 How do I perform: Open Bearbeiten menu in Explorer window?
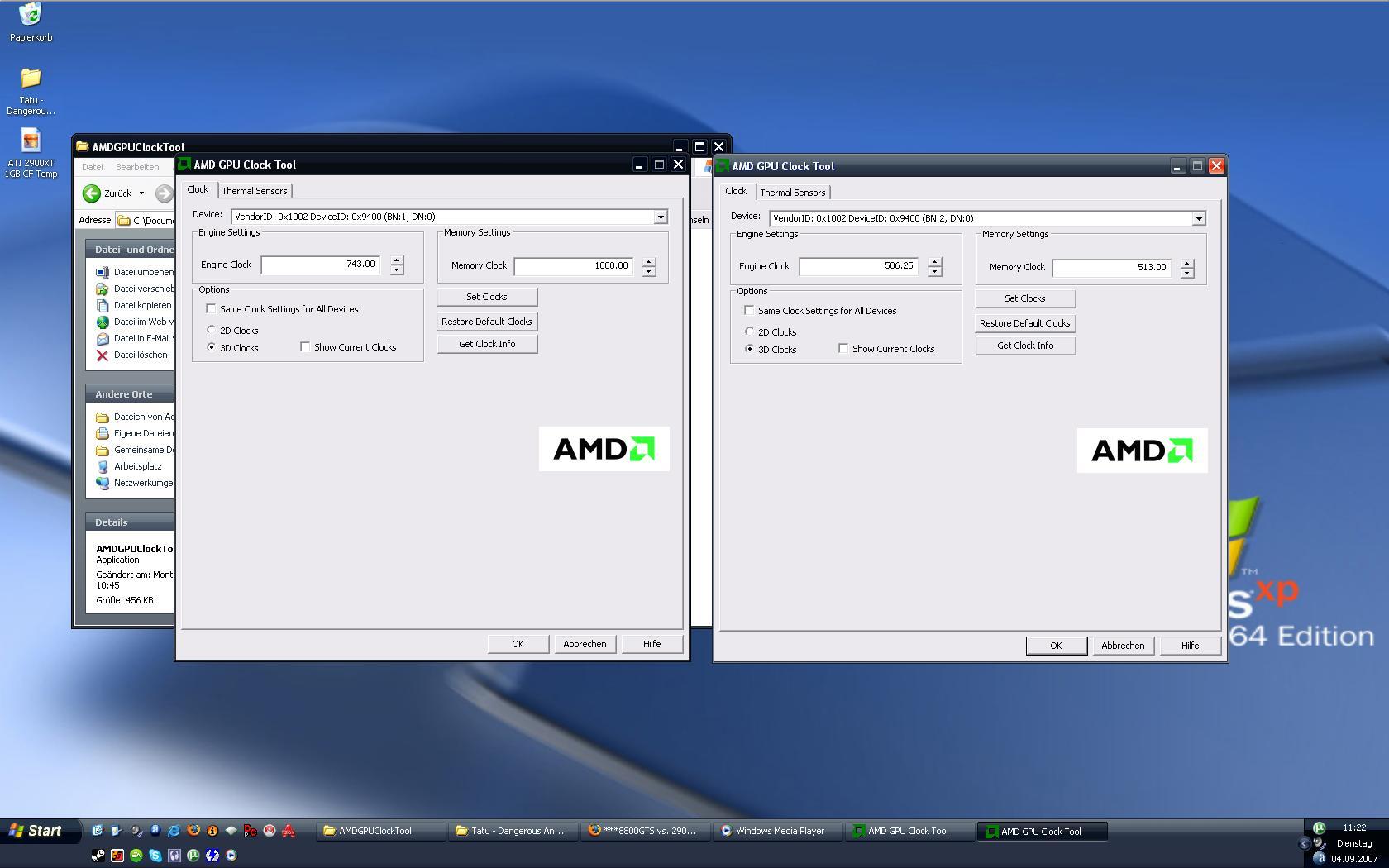pyautogui.click(x=137, y=167)
